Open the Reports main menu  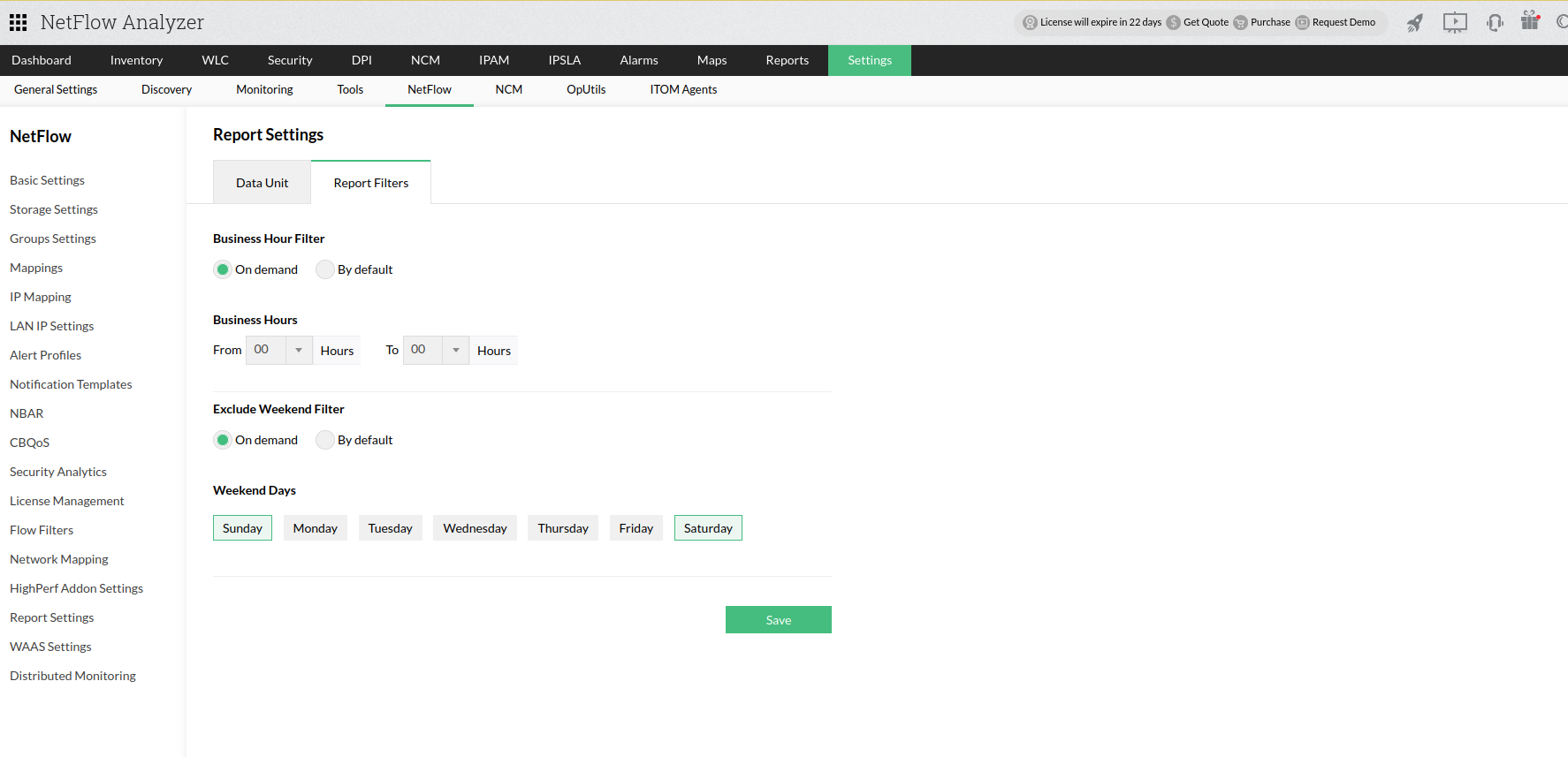pos(788,60)
